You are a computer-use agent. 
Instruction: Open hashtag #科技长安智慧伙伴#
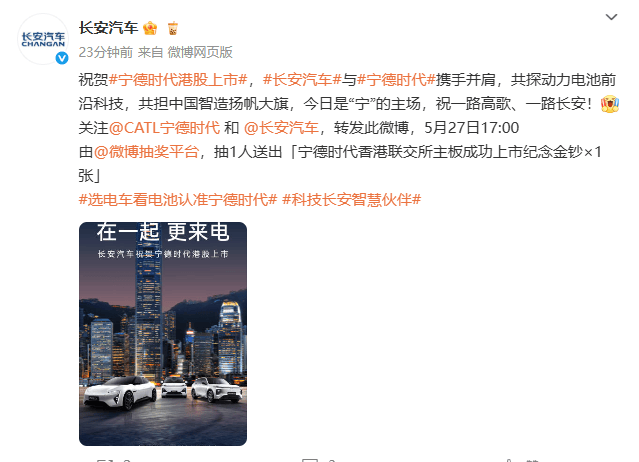[x=351, y=200]
